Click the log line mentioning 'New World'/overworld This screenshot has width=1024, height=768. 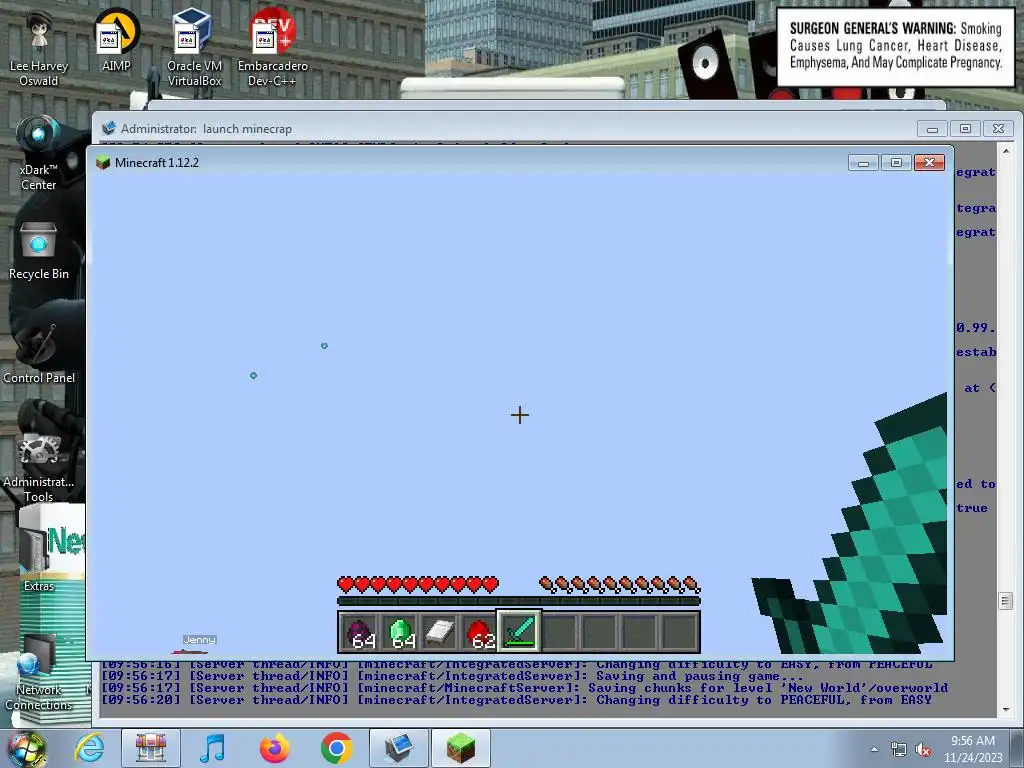524,688
